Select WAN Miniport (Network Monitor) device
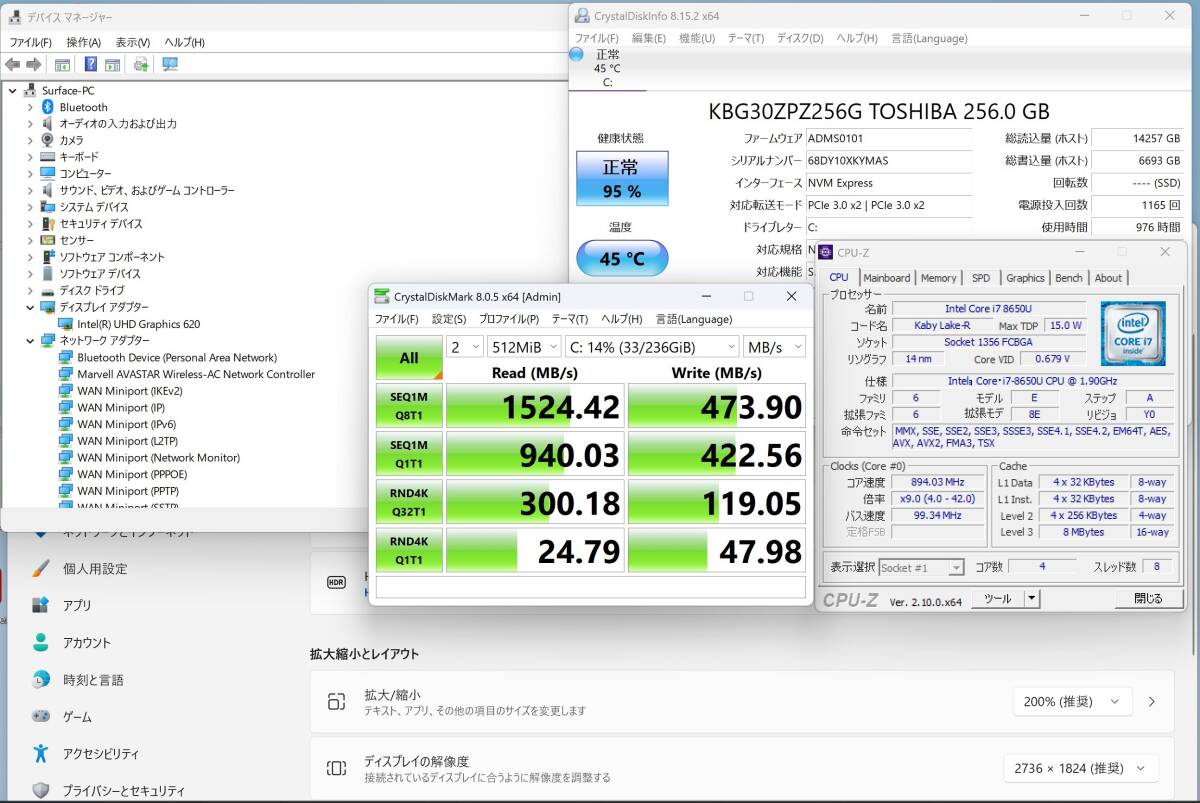This screenshot has height=803, width=1200. pos(158,457)
